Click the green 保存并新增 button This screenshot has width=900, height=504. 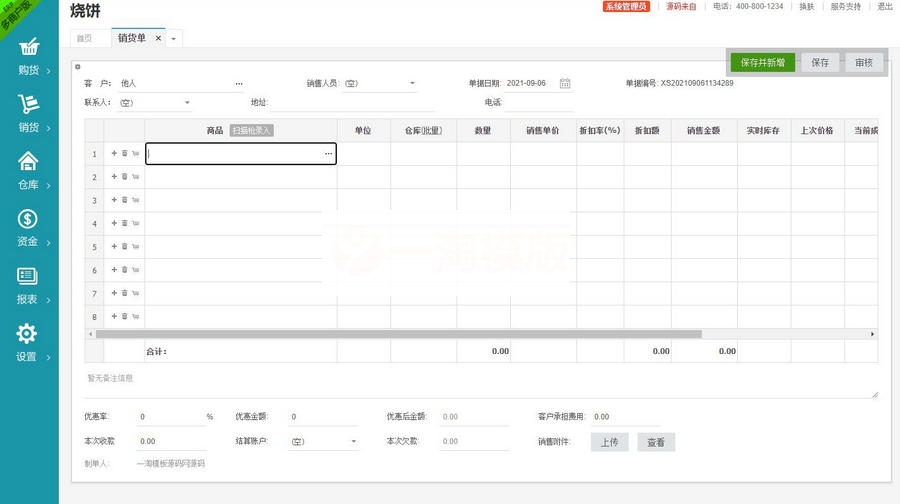tap(762, 62)
